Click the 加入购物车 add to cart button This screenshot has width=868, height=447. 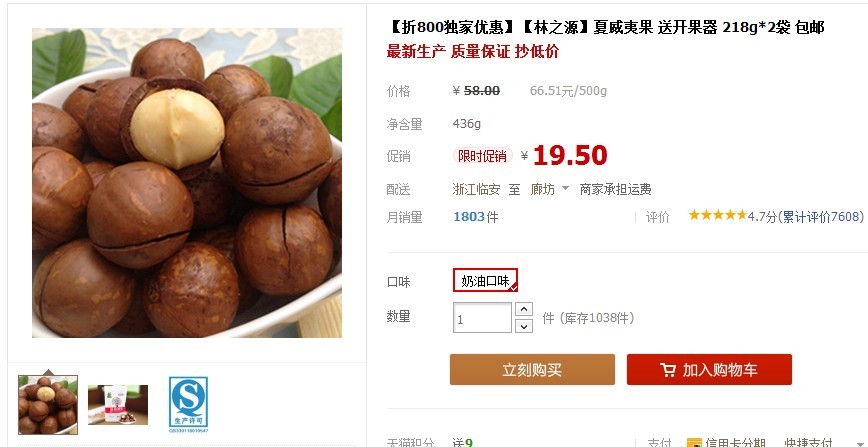point(709,369)
